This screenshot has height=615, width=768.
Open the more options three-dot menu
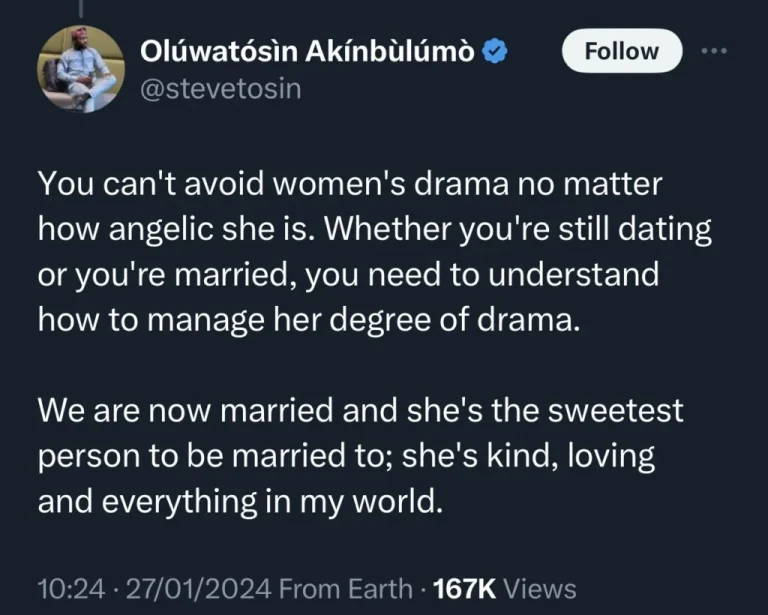pos(713,52)
